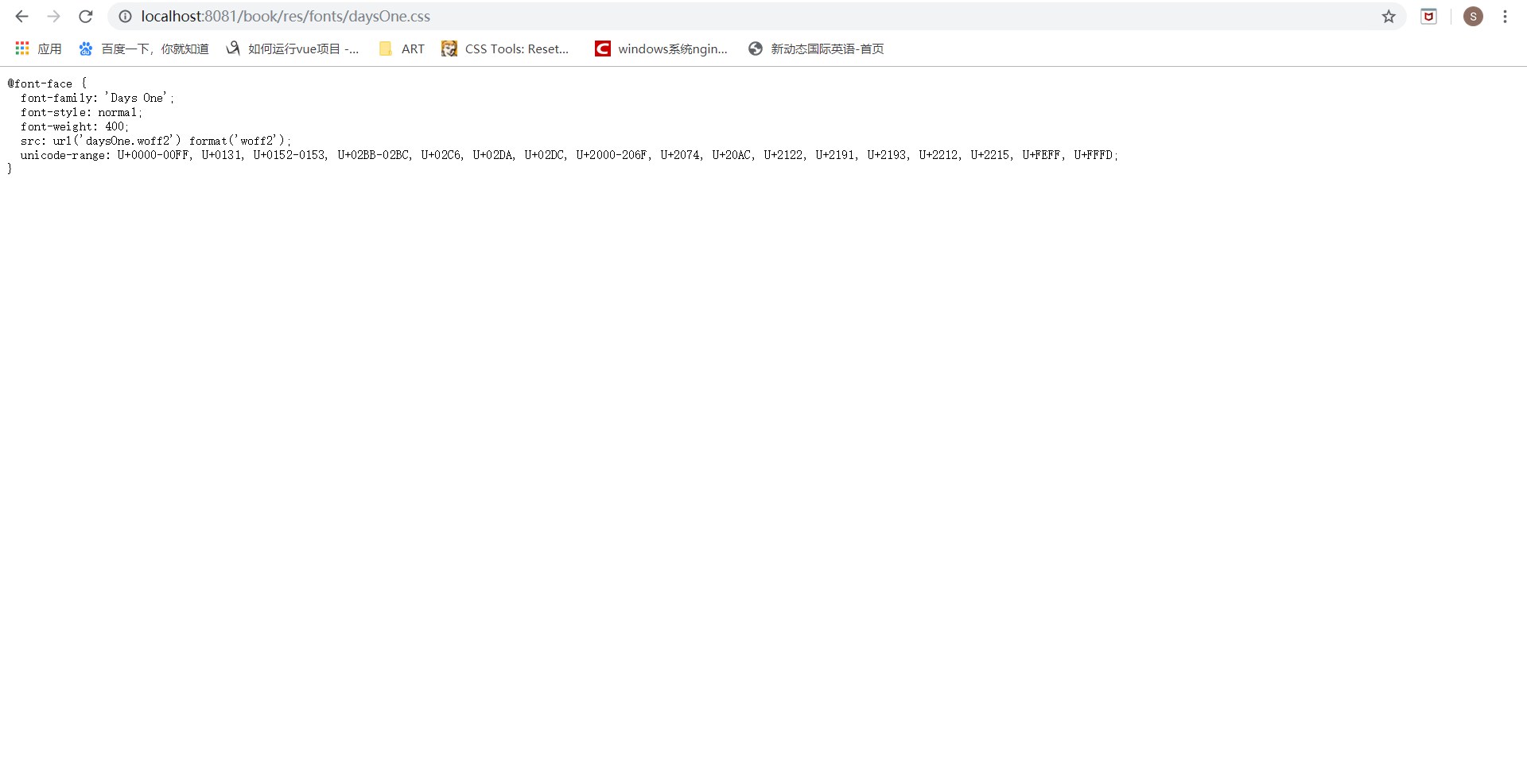Open the windows系统ngin bookmark

tap(662, 49)
